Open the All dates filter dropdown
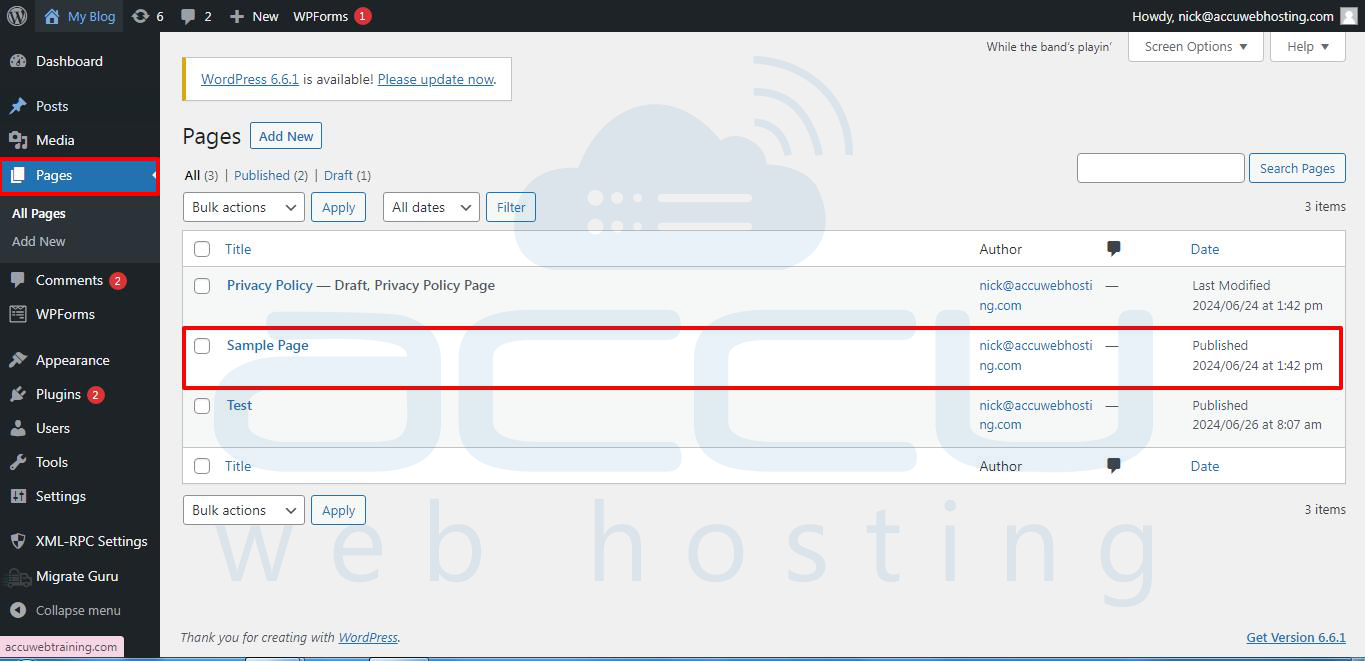This screenshot has height=661, width=1365. tap(431, 207)
